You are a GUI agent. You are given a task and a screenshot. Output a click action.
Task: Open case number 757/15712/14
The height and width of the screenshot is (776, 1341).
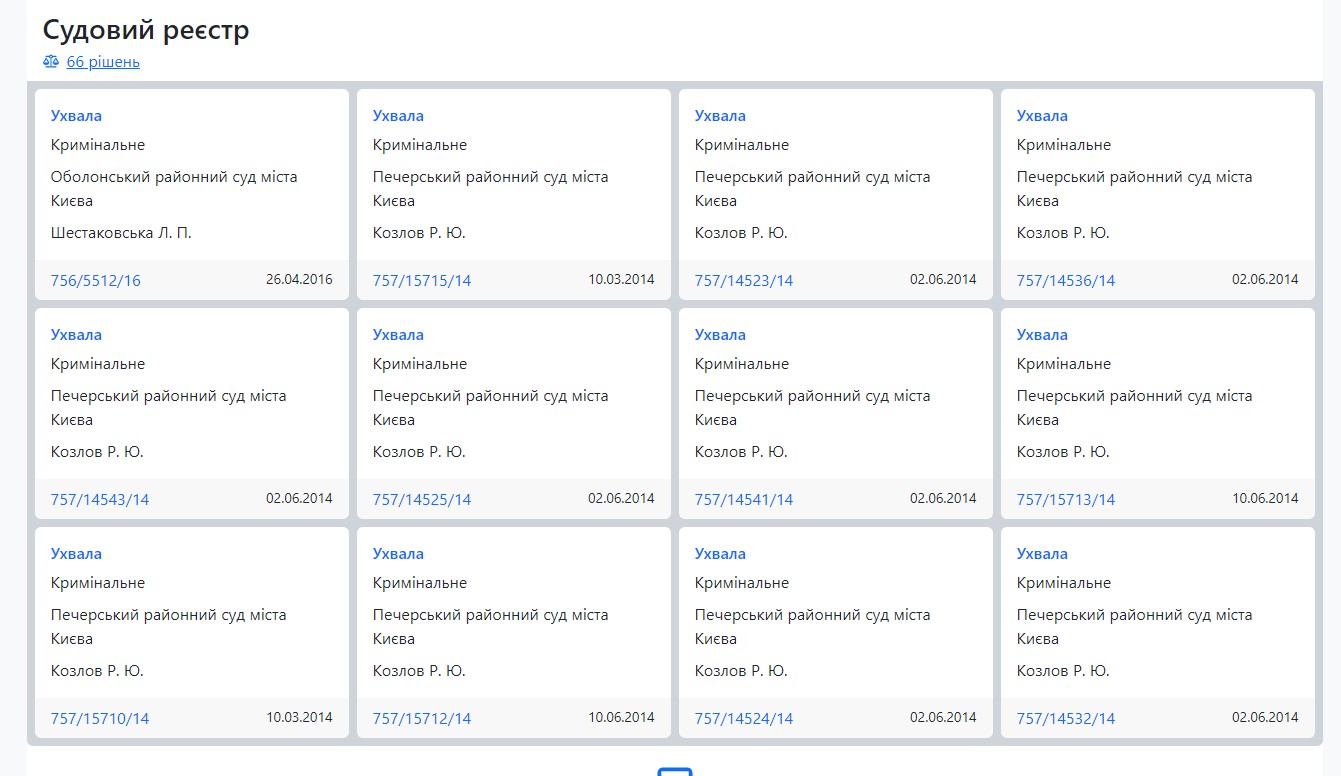[422, 719]
